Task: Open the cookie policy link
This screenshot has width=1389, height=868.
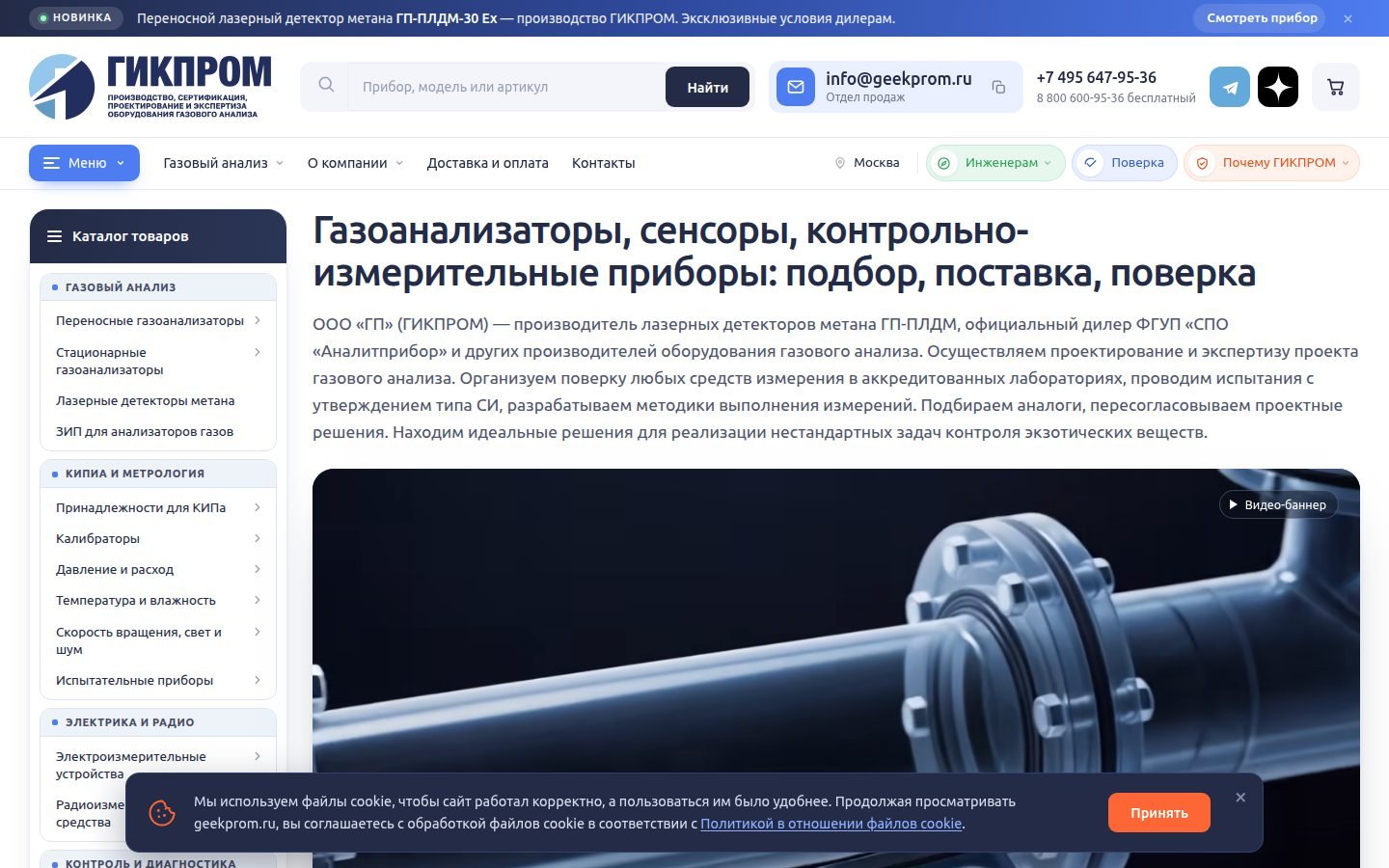Action: click(831, 824)
